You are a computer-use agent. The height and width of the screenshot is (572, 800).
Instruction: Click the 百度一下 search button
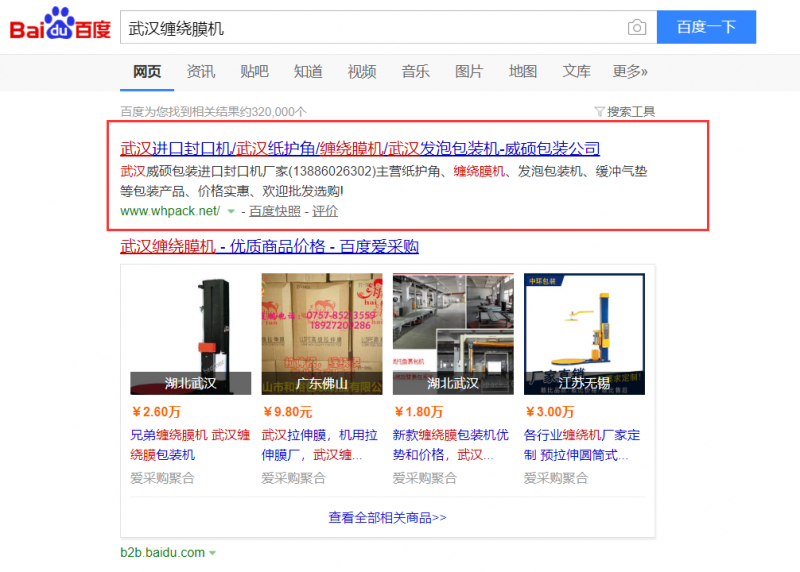coord(706,28)
